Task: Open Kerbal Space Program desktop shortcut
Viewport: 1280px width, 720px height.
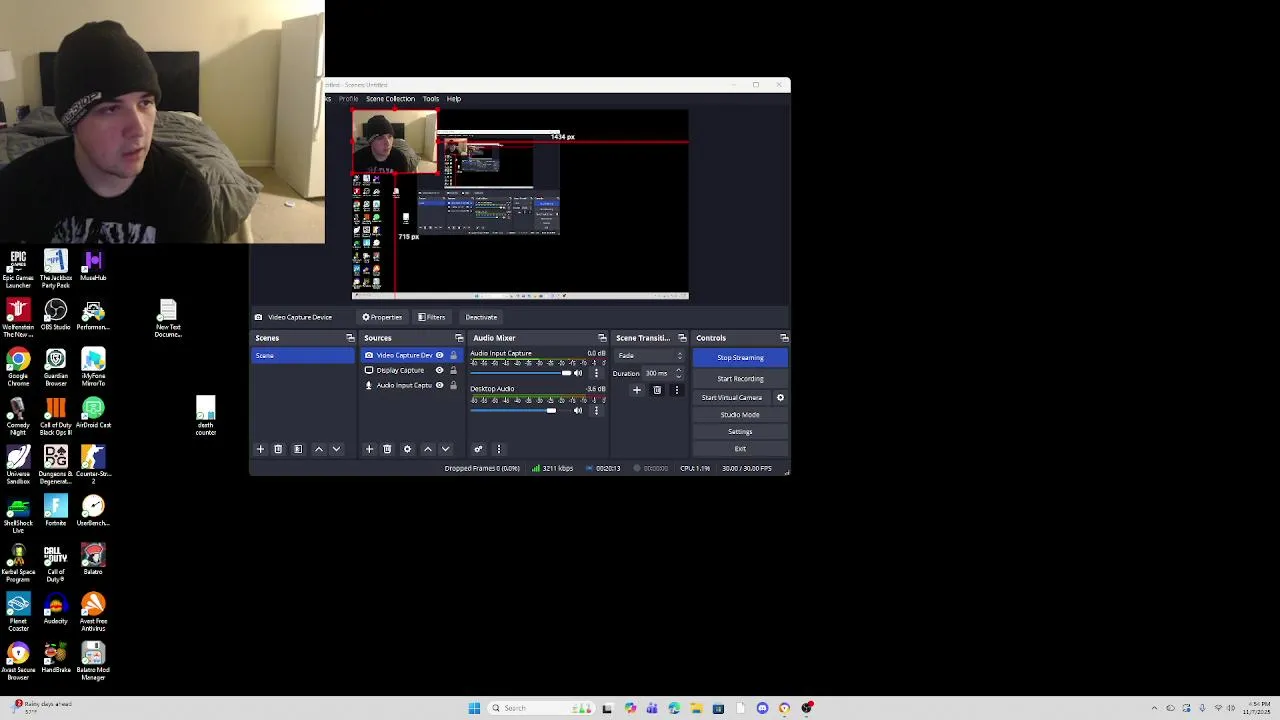Action: (x=18, y=563)
